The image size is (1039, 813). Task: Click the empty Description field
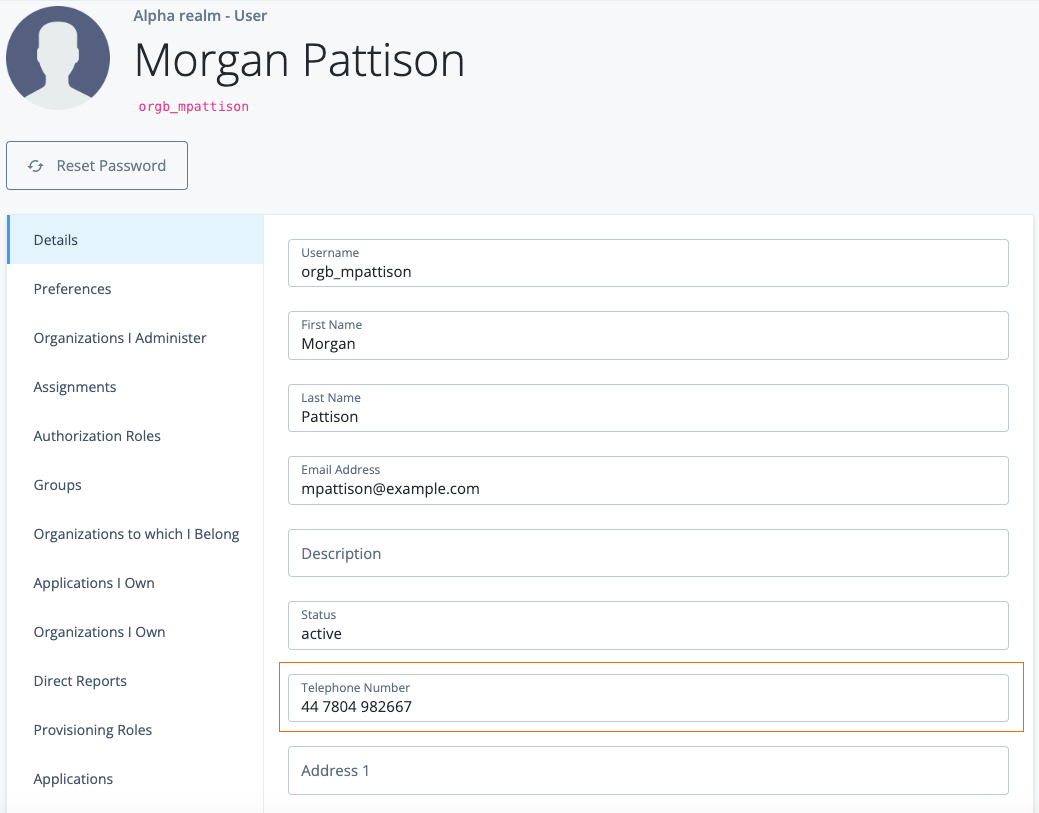tap(648, 553)
